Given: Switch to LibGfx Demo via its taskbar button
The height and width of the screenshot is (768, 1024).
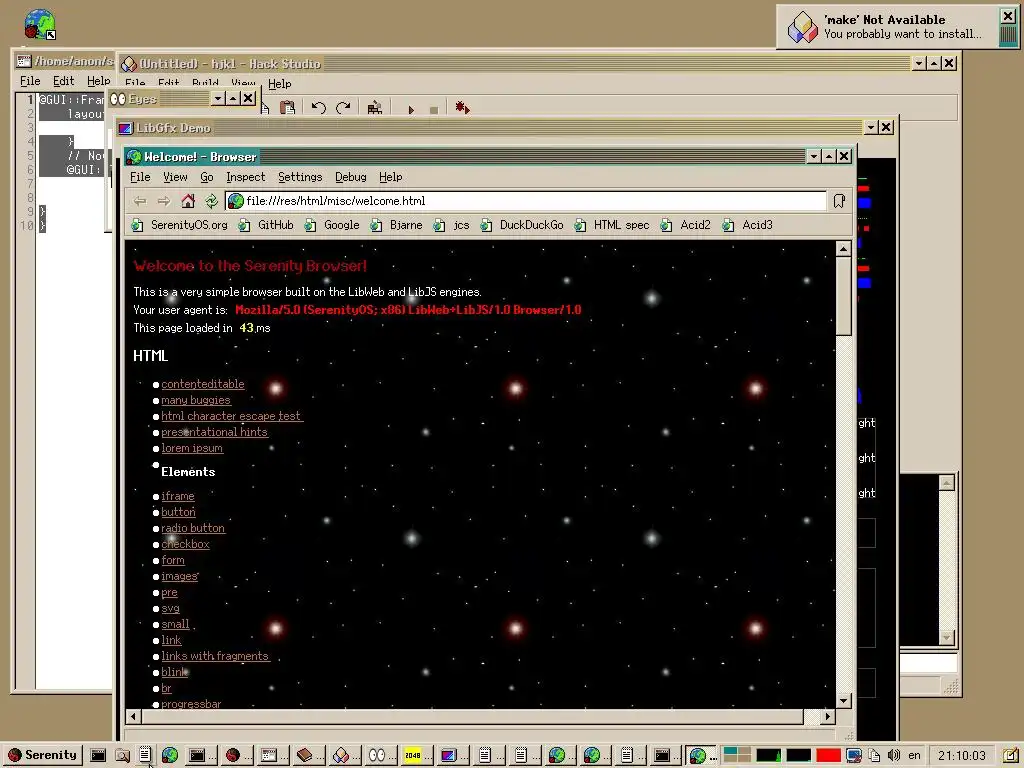Looking at the screenshot, I should pos(451,756).
